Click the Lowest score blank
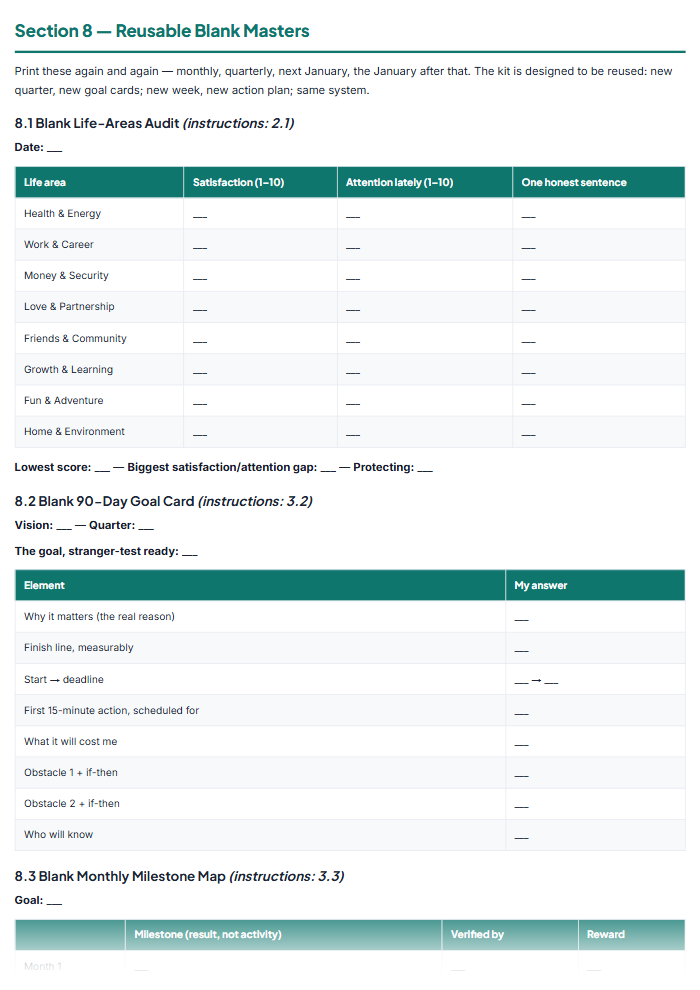700x990 pixels. coord(102,468)
